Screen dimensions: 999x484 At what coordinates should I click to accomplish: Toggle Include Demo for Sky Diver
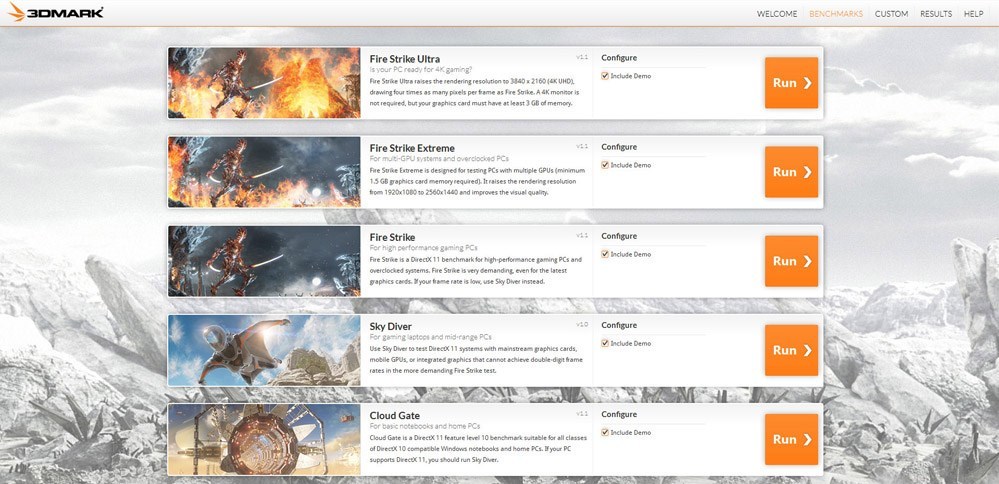pyautogui.click(x=605, y=343)
